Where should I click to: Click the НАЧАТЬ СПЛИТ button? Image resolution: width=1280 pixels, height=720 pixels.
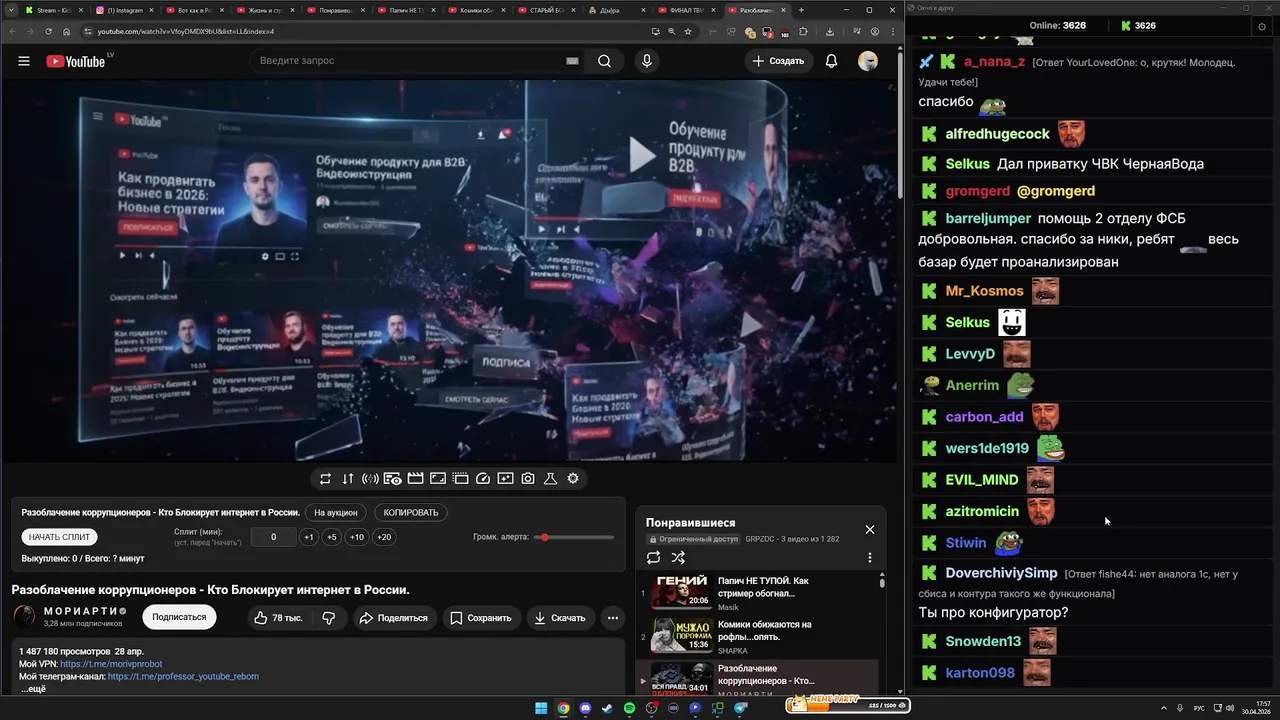[x=59, y=537]
